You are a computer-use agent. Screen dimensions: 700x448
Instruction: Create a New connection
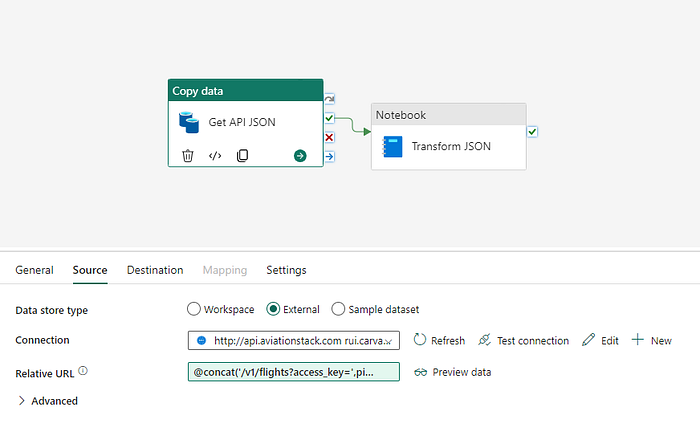coord(652,340)
